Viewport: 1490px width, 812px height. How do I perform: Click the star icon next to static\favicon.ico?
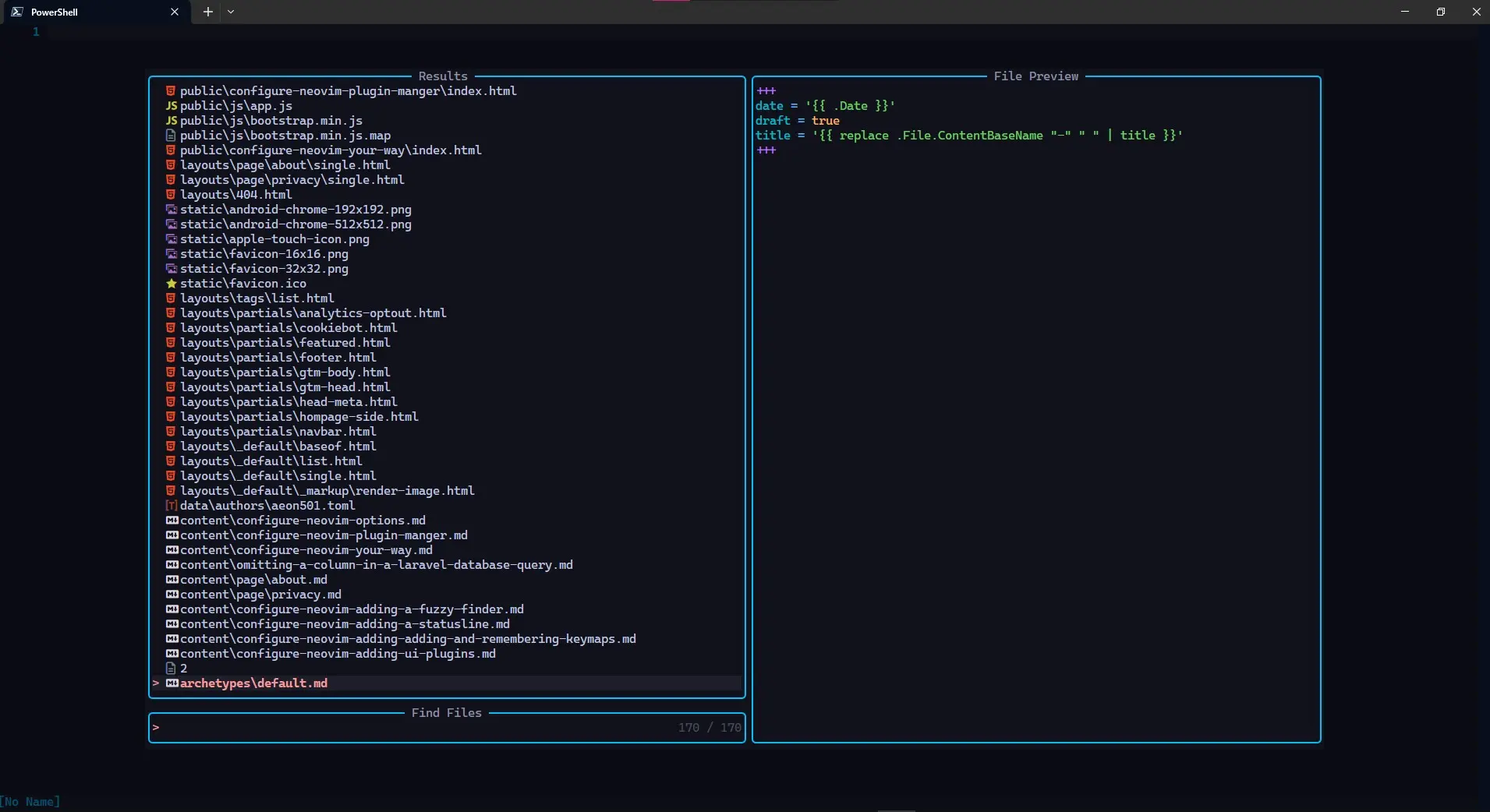[172, 284]
